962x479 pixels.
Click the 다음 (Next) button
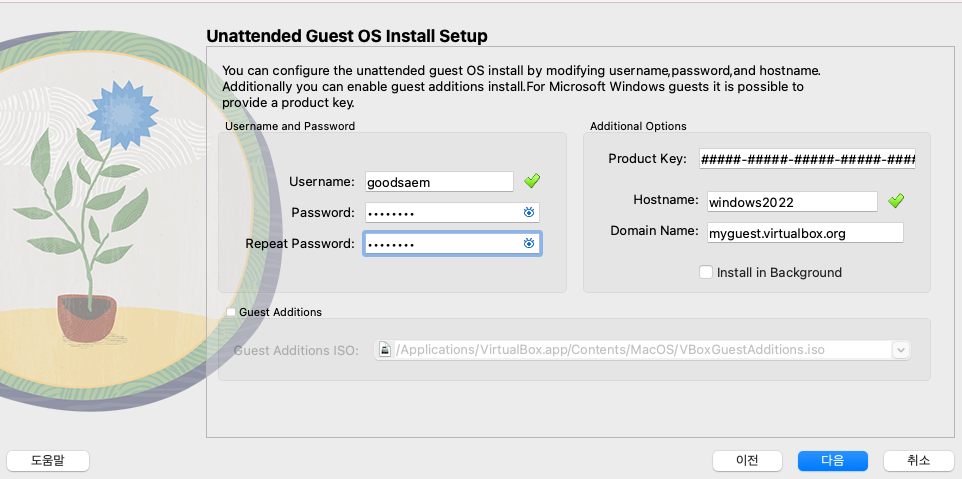[833, 461]
